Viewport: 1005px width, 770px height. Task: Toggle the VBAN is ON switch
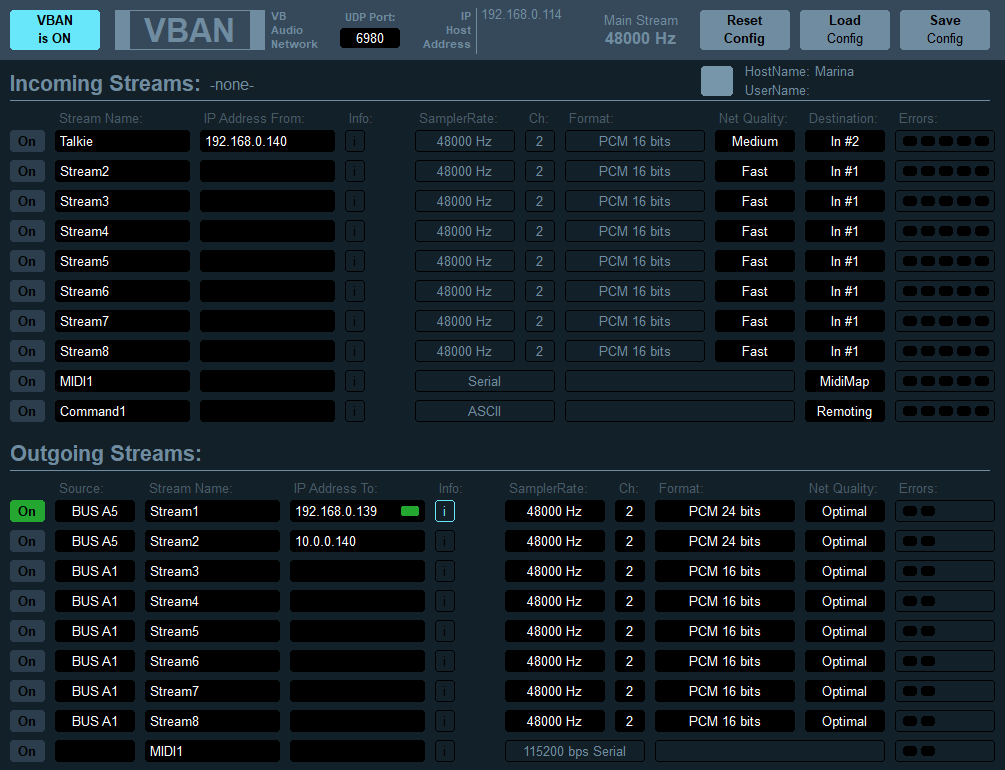[55, 29]
